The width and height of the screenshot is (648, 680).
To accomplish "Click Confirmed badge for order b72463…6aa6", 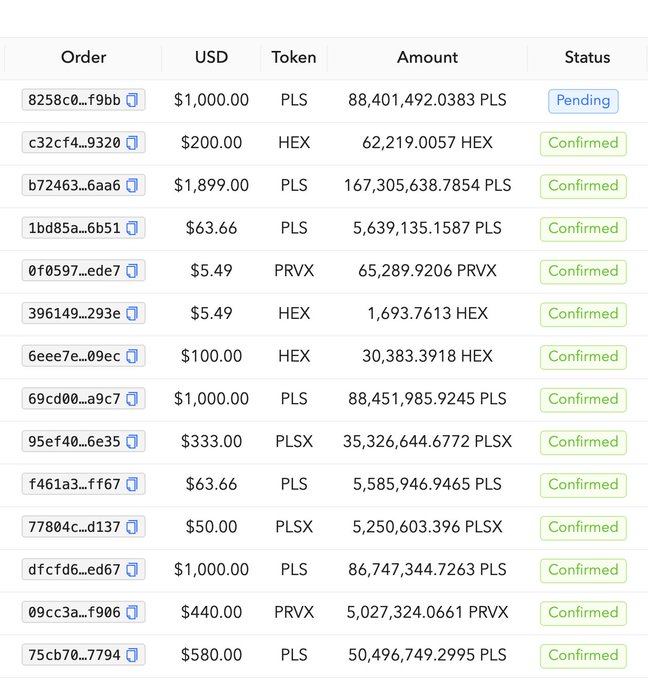I will pos(583,186).
